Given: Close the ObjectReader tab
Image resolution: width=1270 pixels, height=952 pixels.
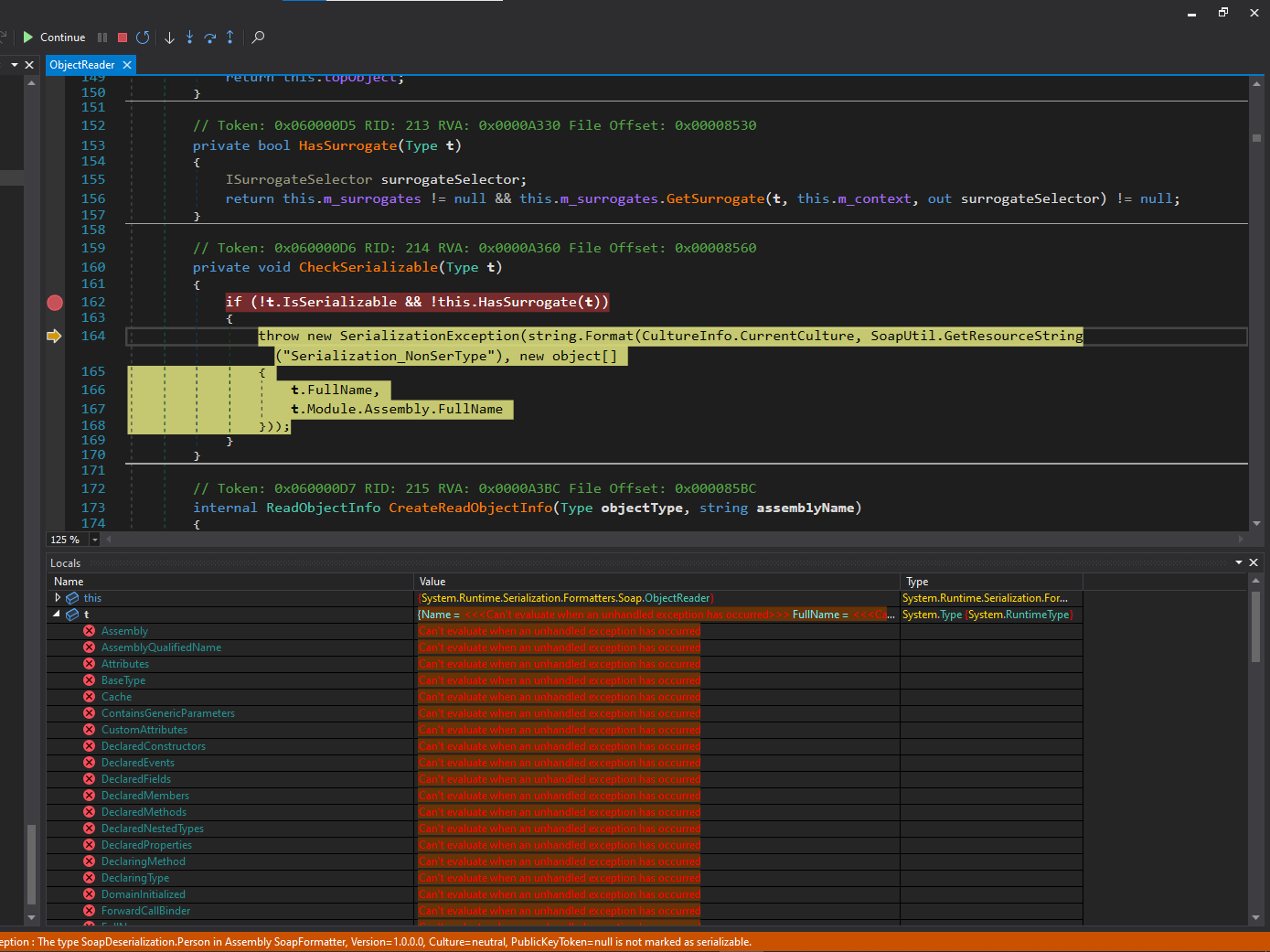Looking at the screenshot, I should point(127,65).
